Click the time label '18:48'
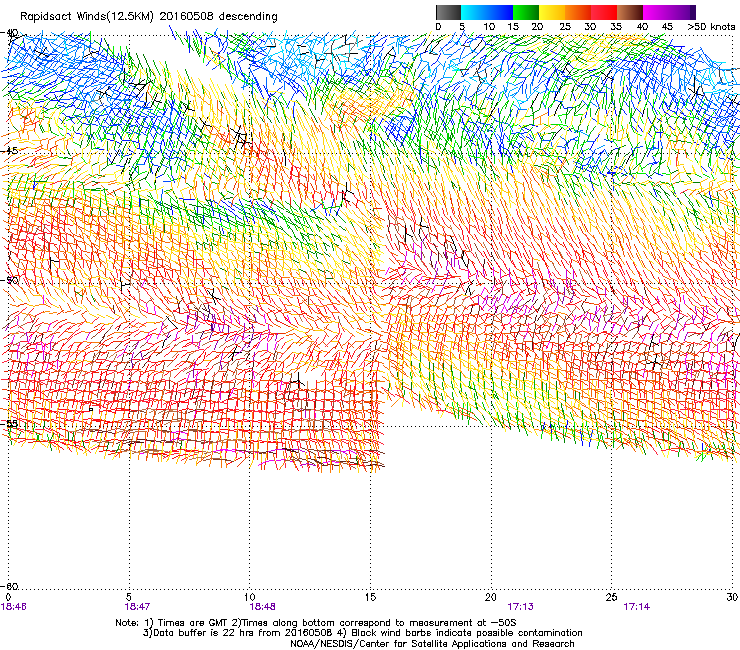Screen dimensions: 740x650 click(x=262, y=607)
